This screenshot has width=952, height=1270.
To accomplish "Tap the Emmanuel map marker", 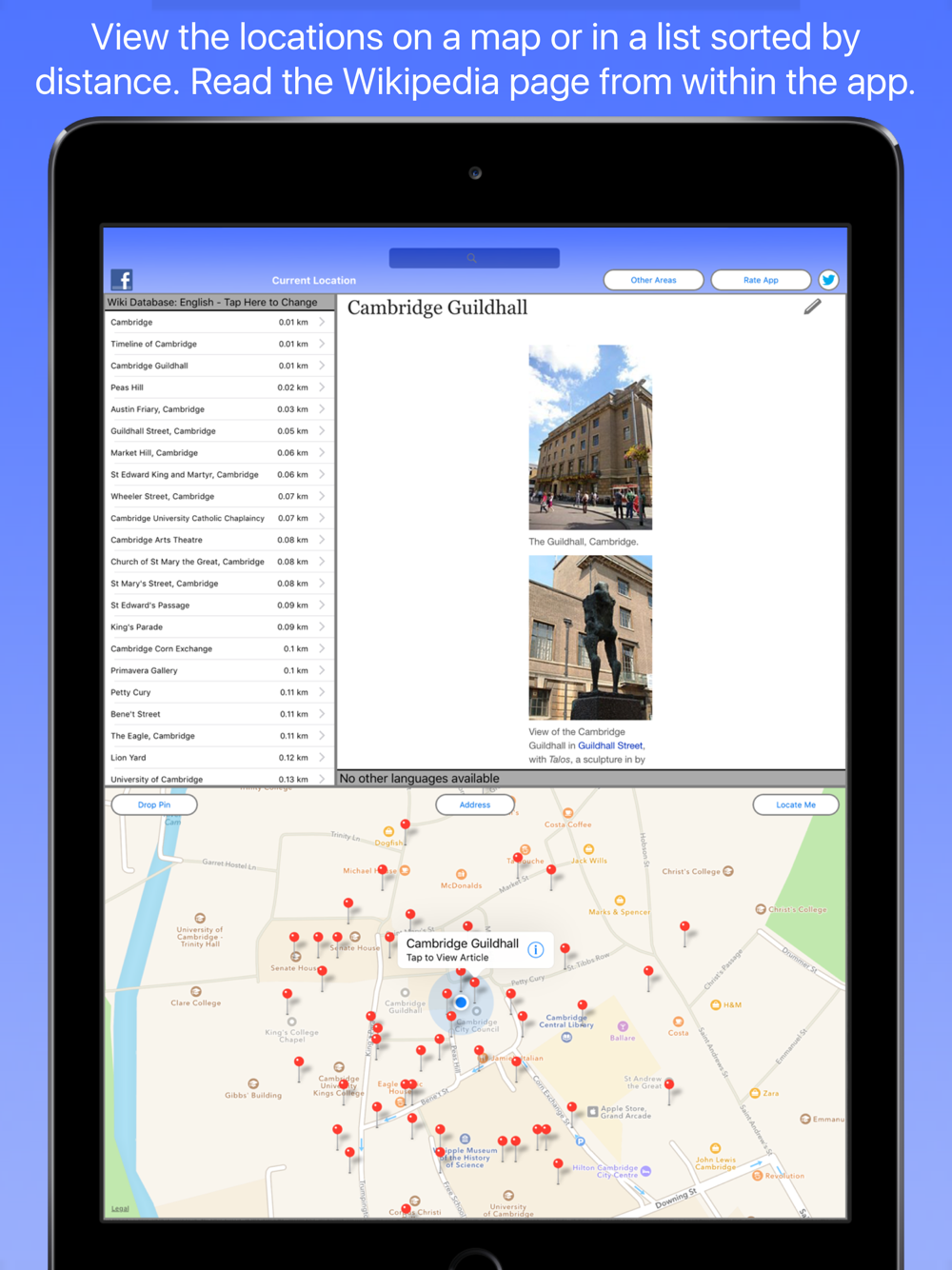I will (805, 1119).
